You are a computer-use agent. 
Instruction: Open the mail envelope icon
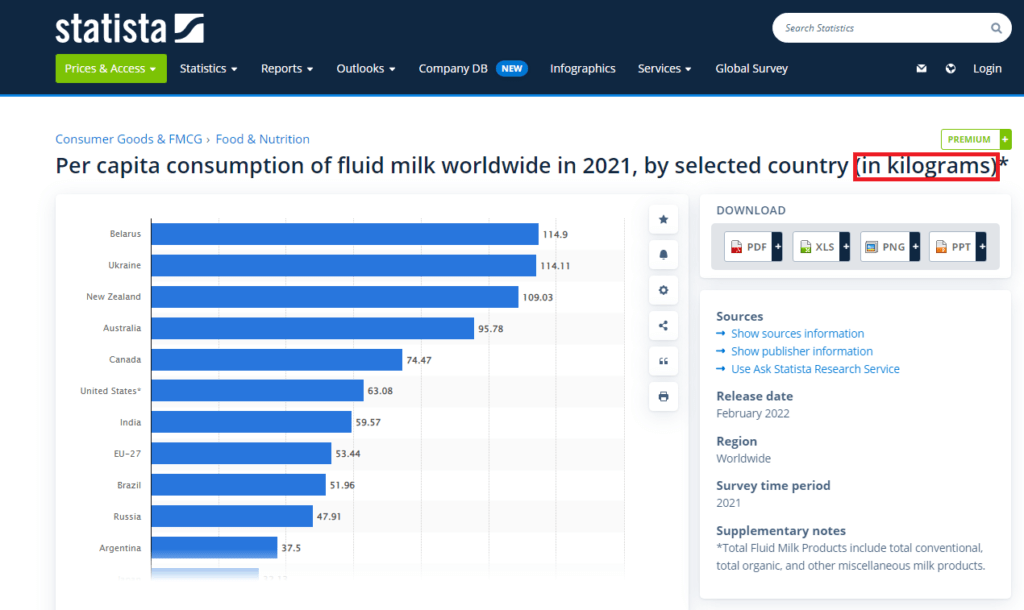(921, 69)
